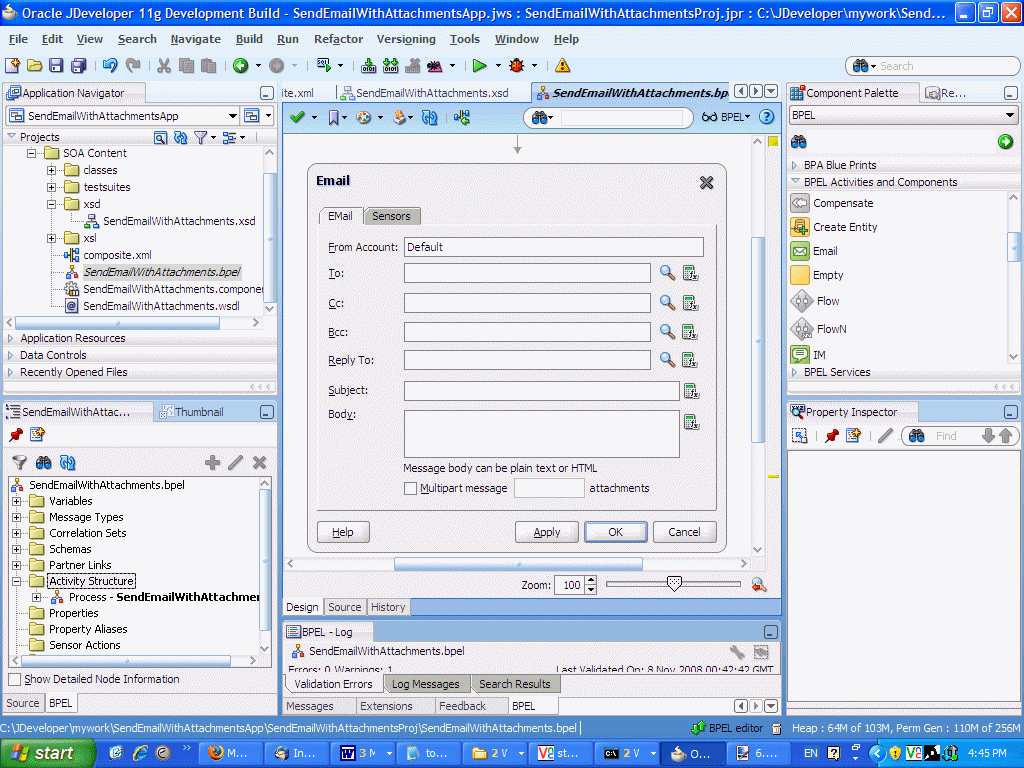The height and width of the screenshot is (768, 1024).
Task: Expand the Variables node in Structure
Action: [16, 501]
